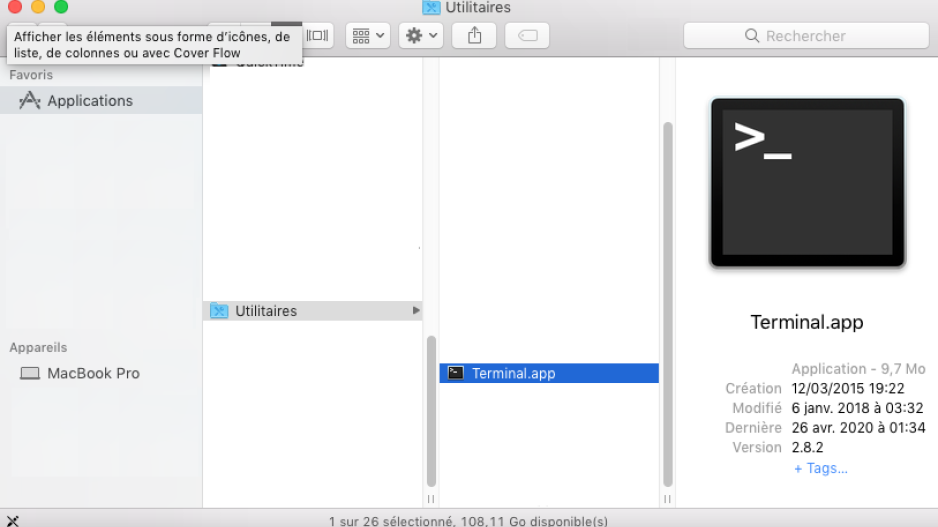Click the creation date 12/03/2015 19:22
The image size is (938, 527).
click(x=848, y=388)
